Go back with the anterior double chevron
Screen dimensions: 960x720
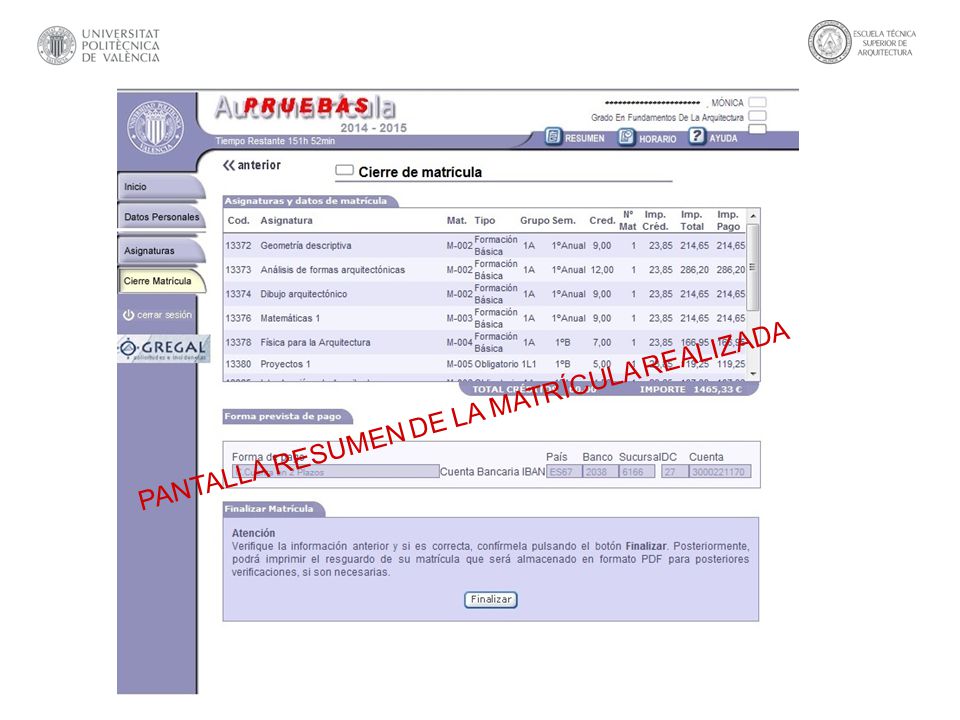click(229, 165)
